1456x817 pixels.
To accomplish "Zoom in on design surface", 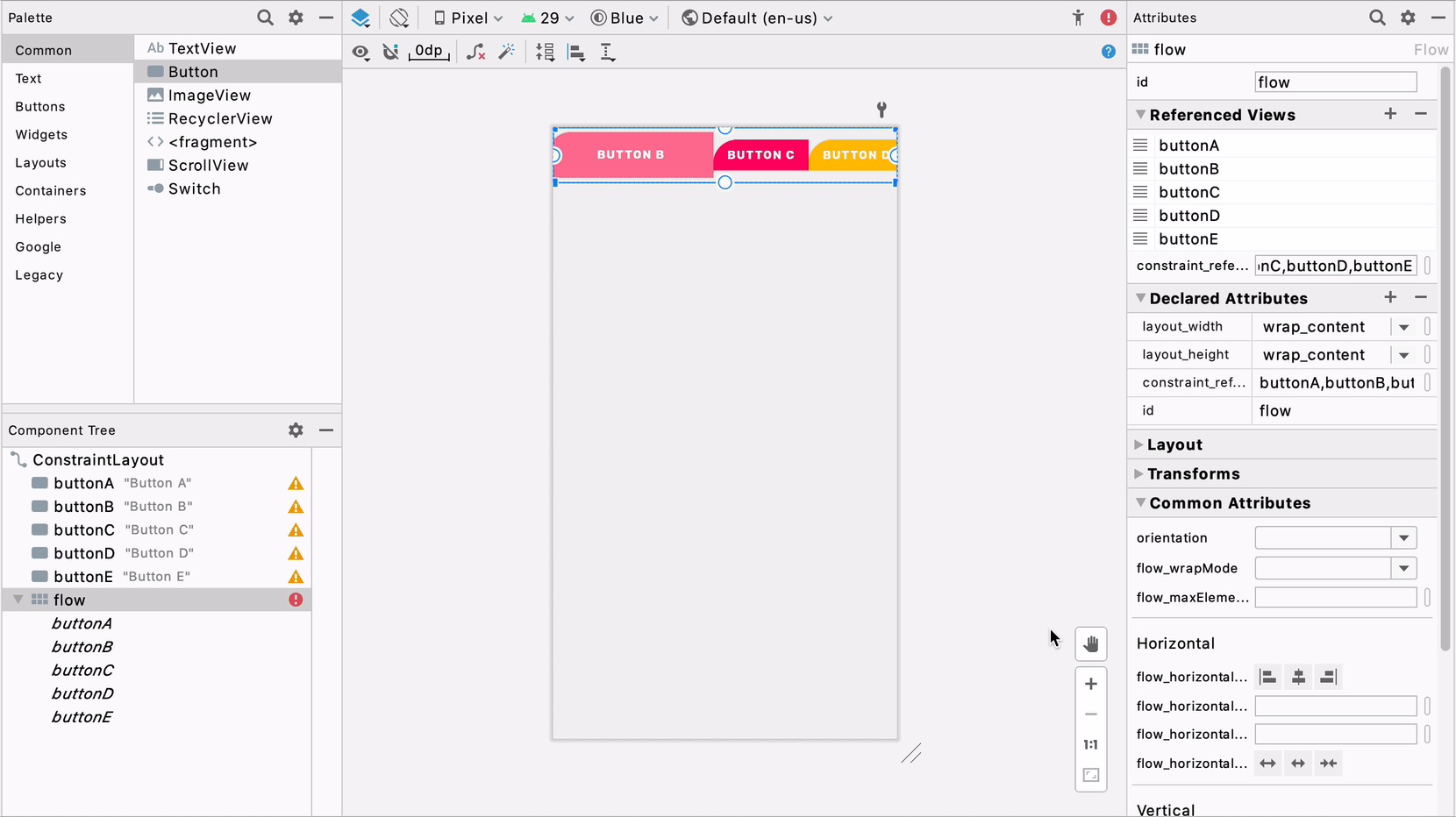I will point(1091,684).
